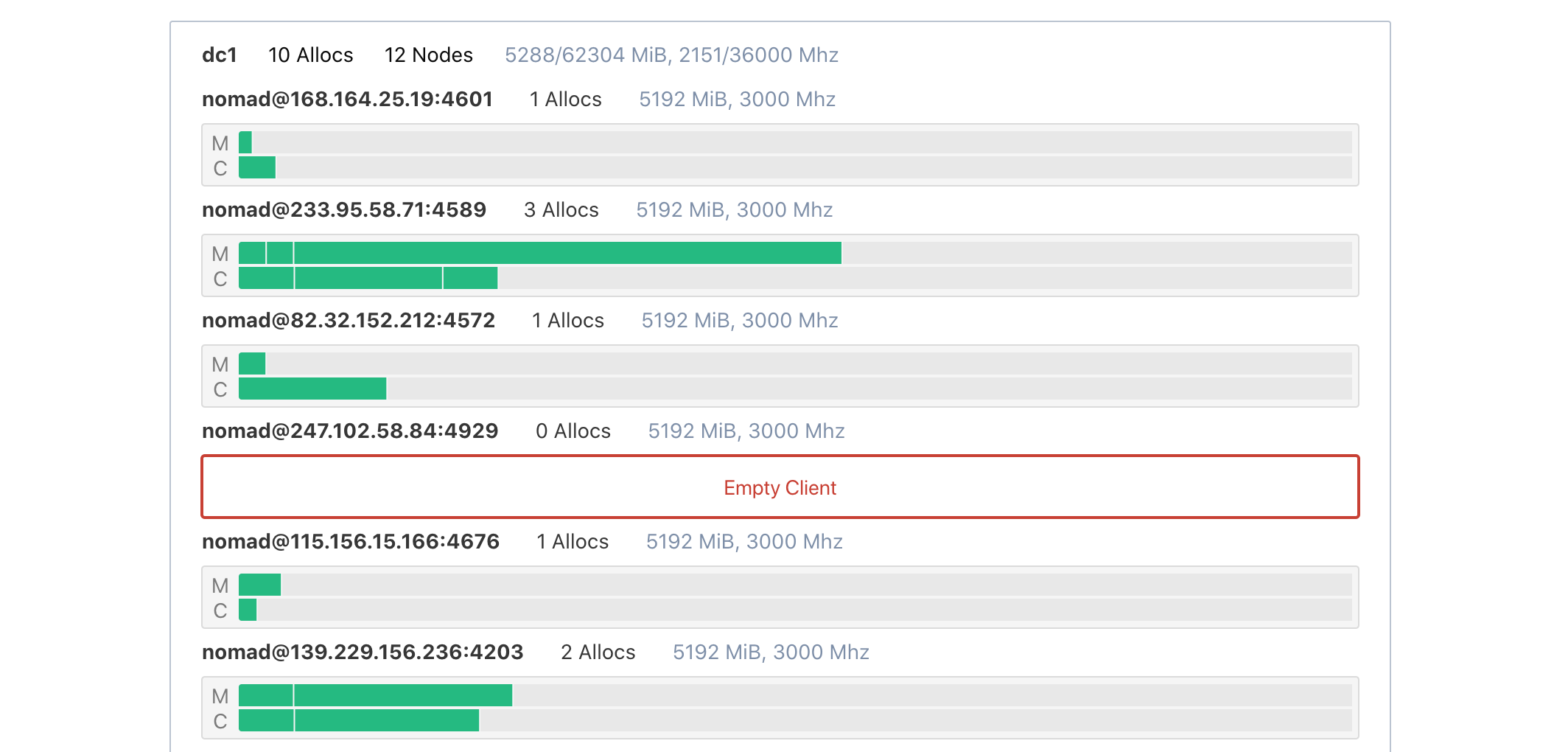Select CPU allocation of node 115.156.15.166
The height and width of the screenshot is (752, 1568).
248,610
